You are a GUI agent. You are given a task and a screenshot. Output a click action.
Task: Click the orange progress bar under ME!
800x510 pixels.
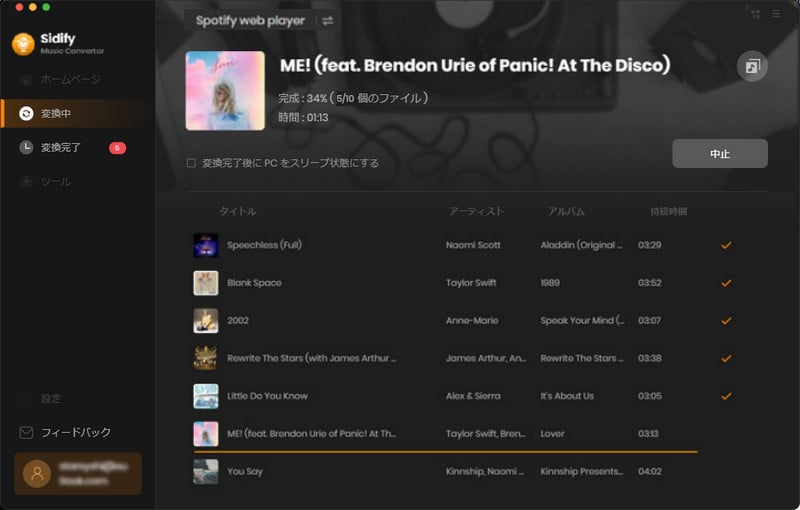(x=445, y=452)
